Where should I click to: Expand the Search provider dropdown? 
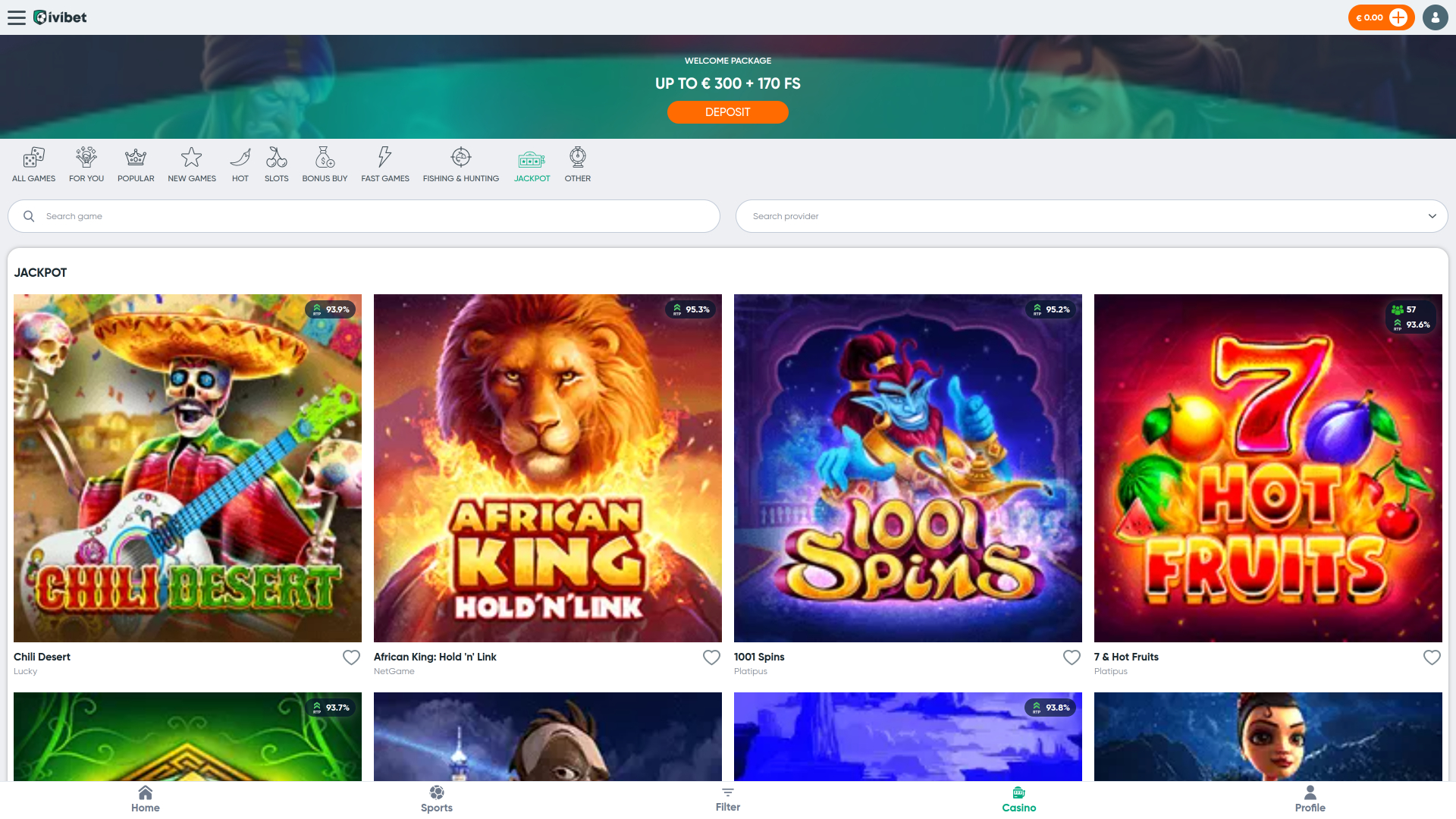click(x=1432, y=216)
